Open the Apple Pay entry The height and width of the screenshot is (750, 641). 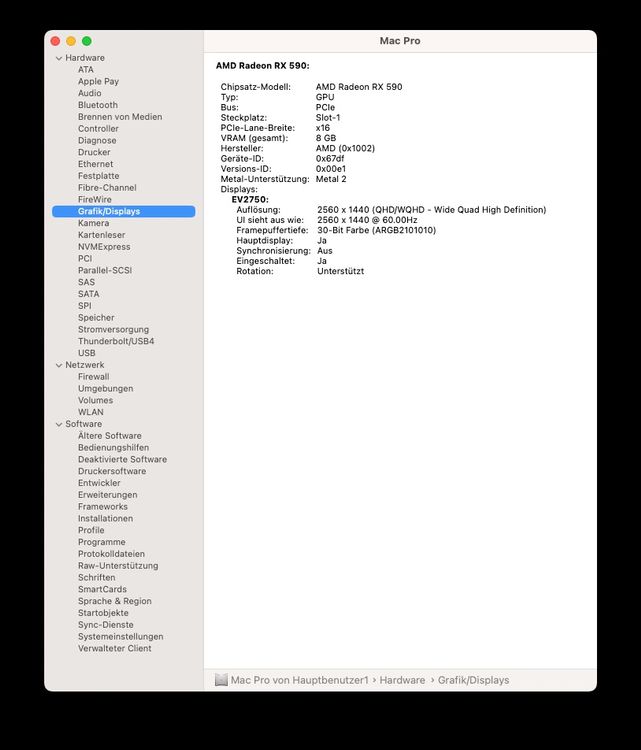pos(99,81)
